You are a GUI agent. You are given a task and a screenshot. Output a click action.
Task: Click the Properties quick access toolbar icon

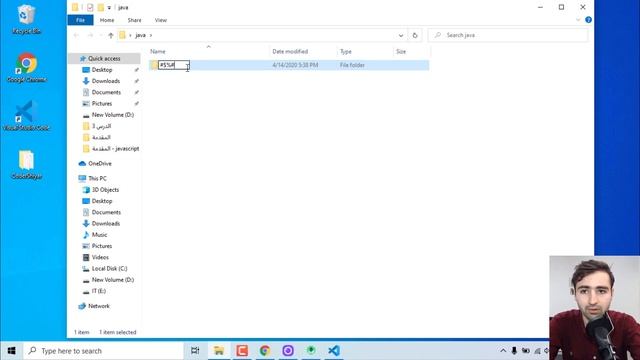(90, 7)
